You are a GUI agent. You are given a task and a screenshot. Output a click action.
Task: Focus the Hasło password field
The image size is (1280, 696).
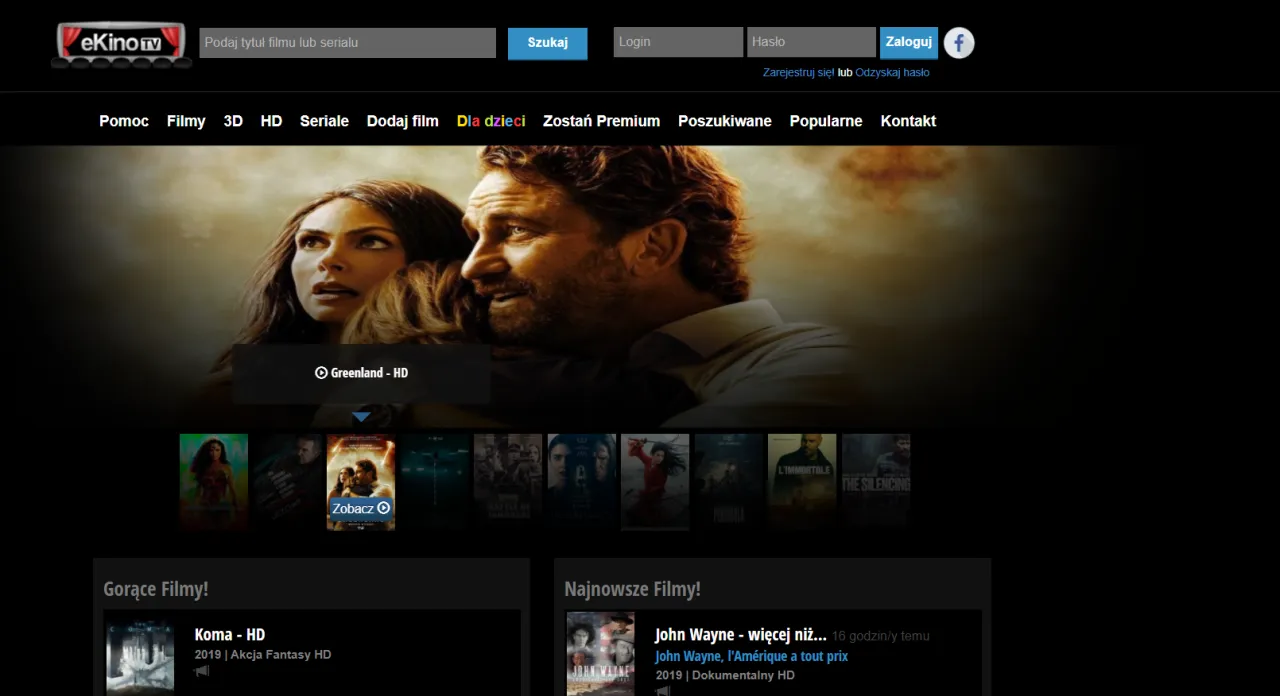click(x=811, y=42)
